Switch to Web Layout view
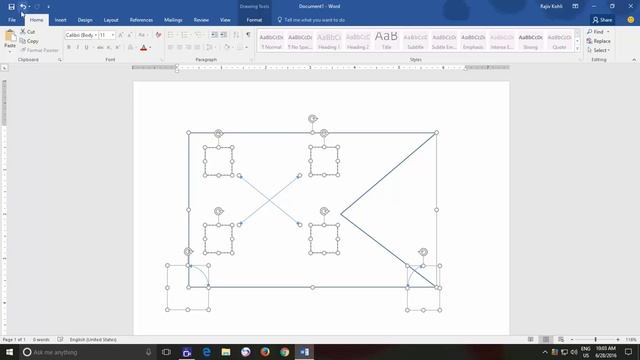 [x=561, y=340]
